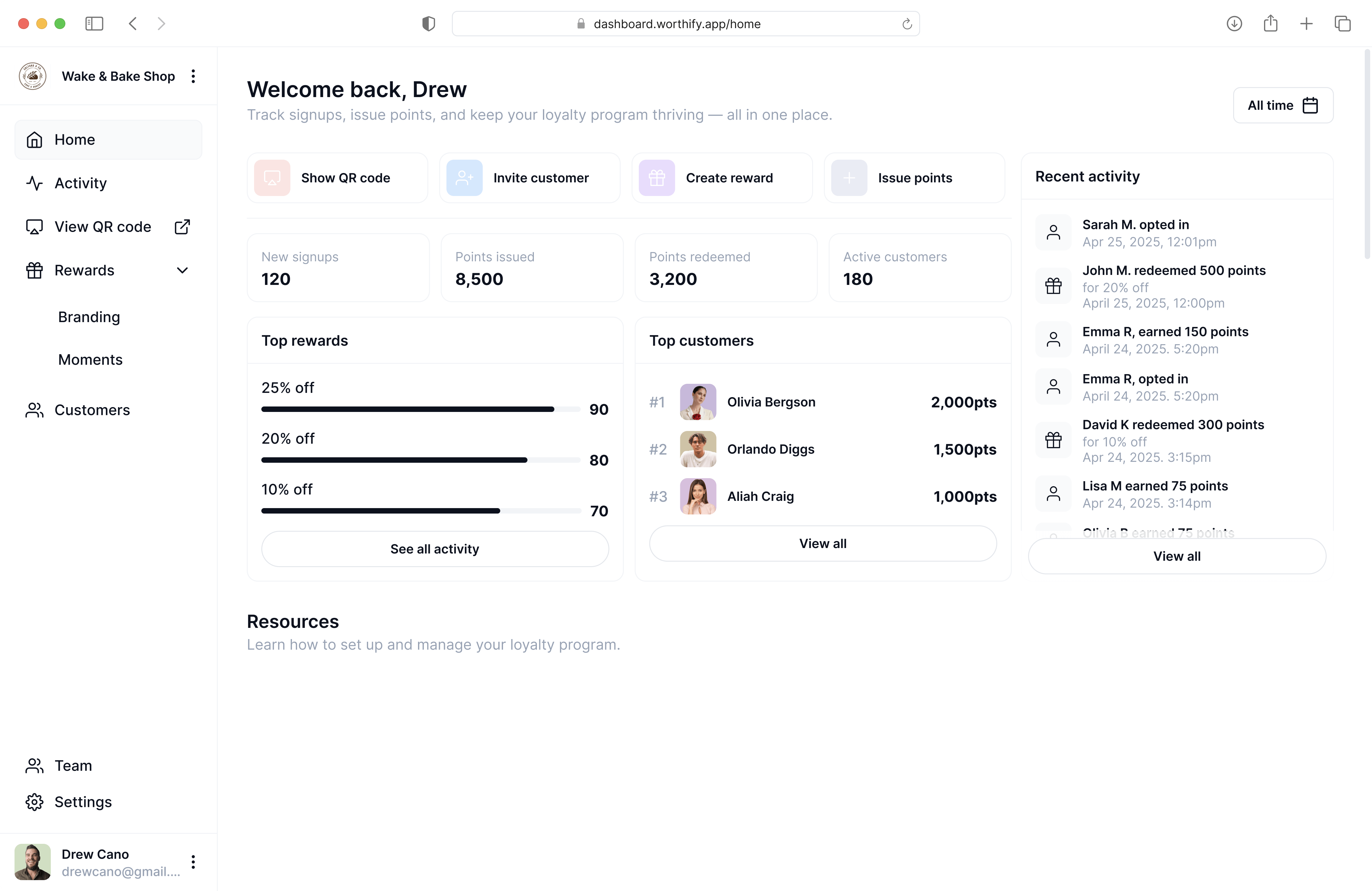Click the Create reward button
Screen dimensions: 1372x891
[722, 178]
